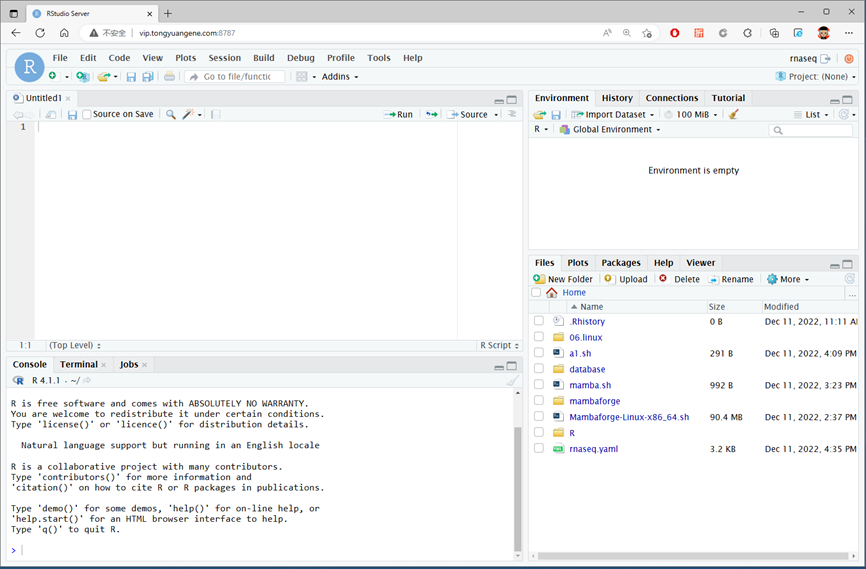Check the .Rhistory file checkbox
The width and height of the screenshot is (866, 569).
pos(538,320)
